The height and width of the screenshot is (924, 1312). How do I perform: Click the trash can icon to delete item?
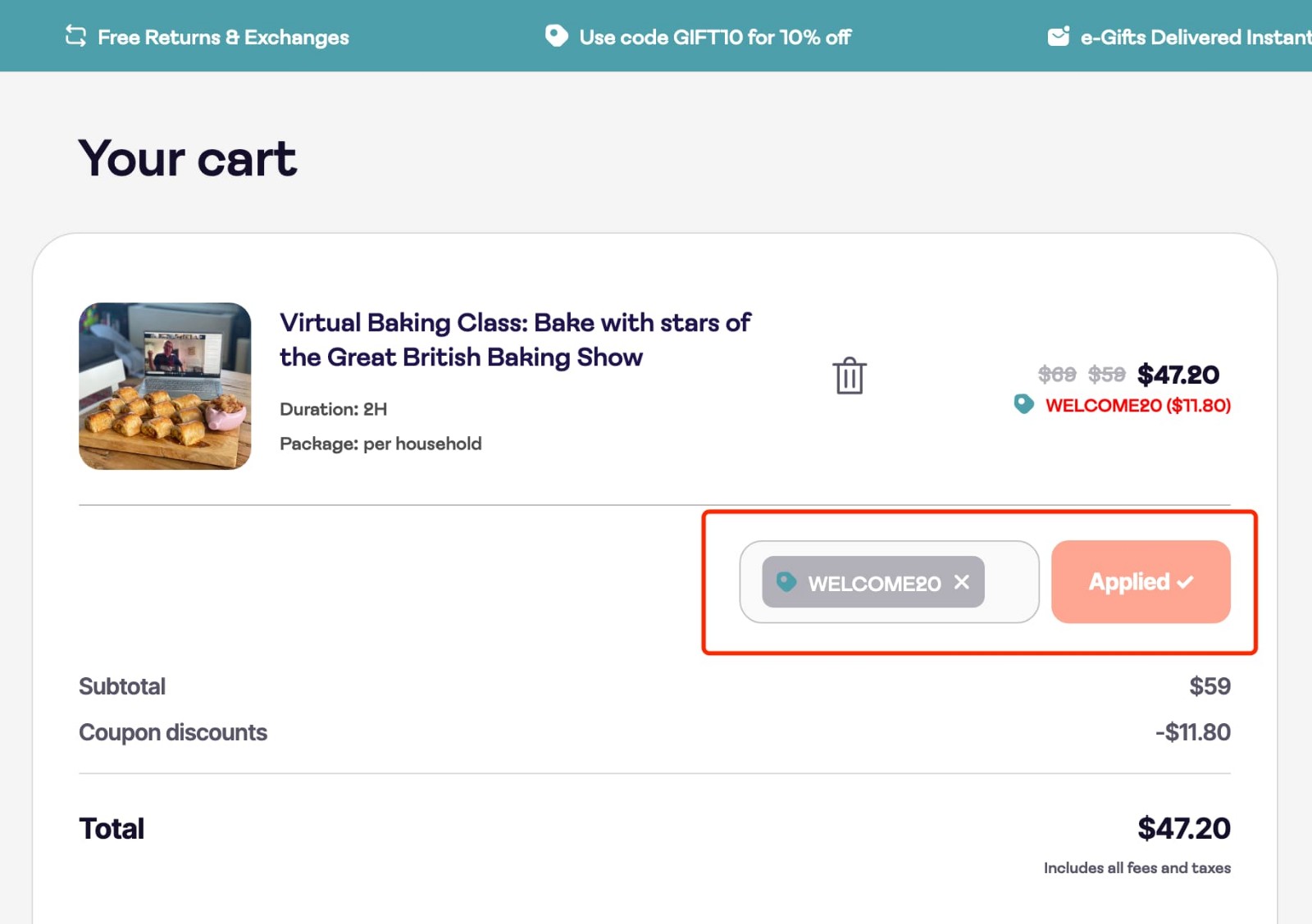pos(850,376)
